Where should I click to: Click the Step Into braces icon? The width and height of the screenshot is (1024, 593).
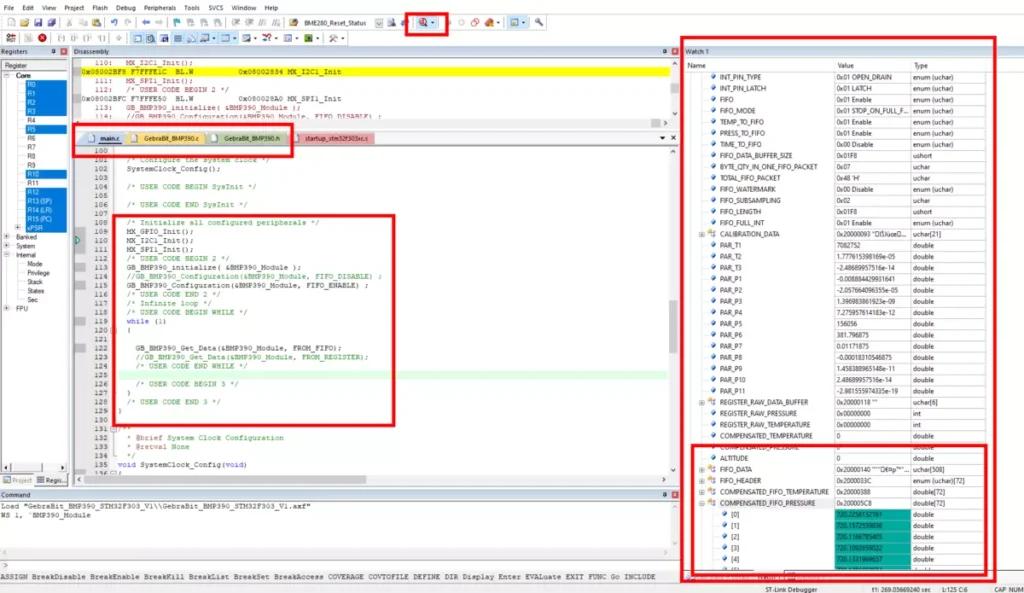(x=61, y=39)
